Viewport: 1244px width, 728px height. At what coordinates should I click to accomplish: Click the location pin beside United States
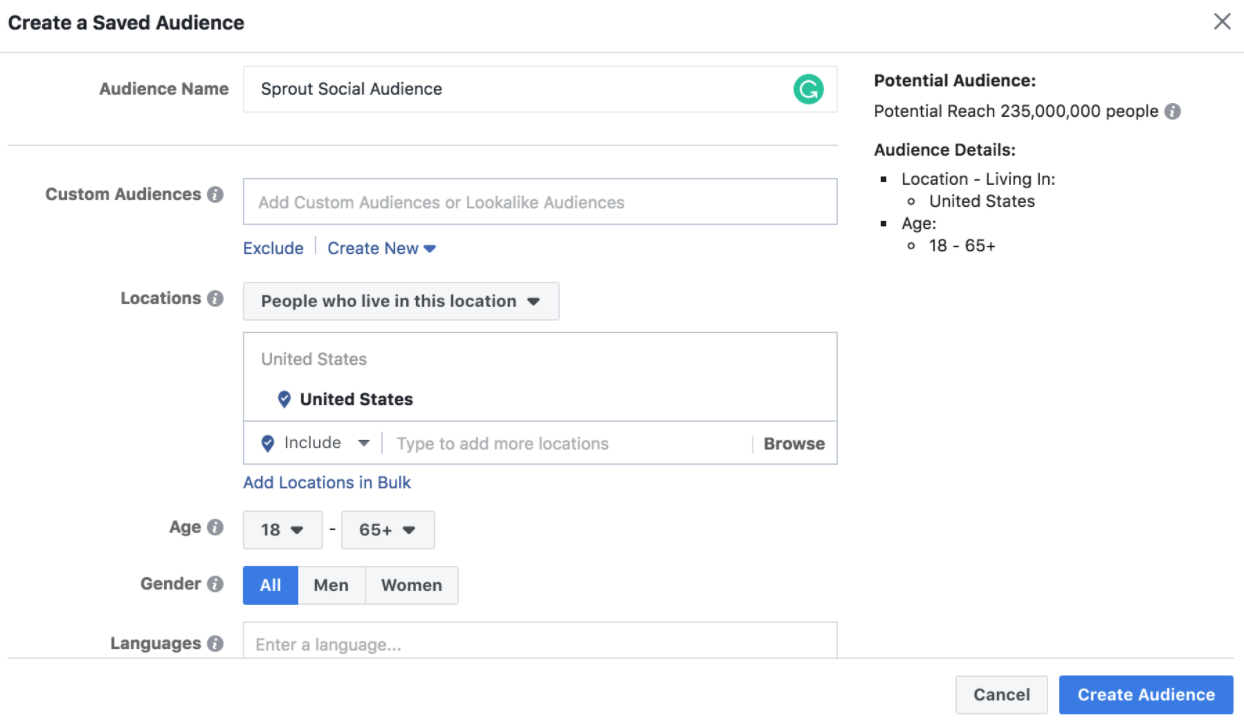point(285,398)
